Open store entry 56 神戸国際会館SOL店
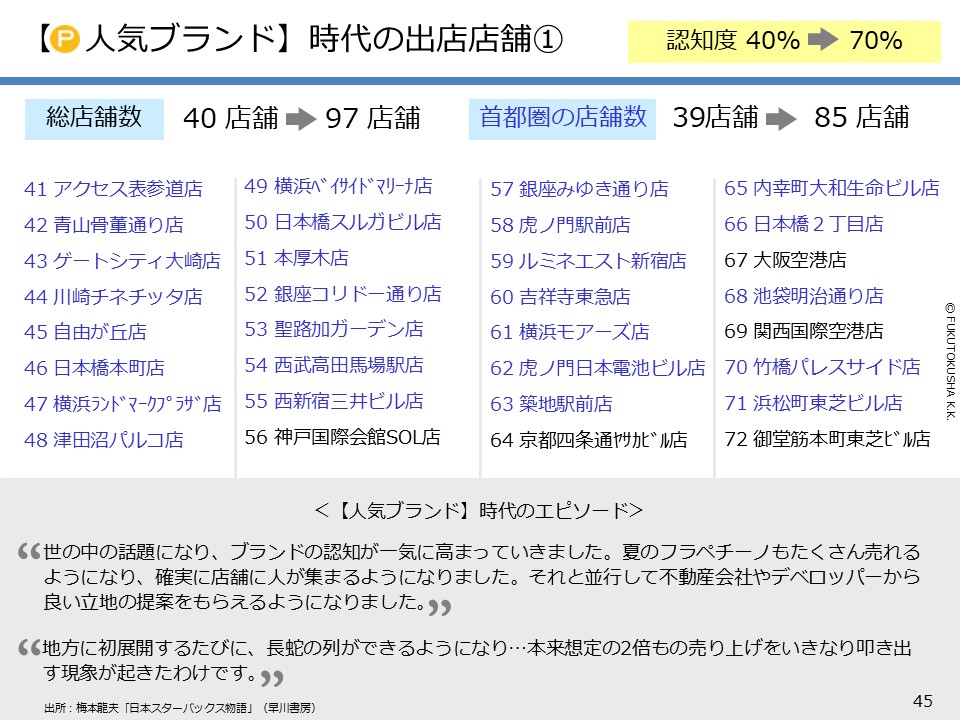 pos(342,437)
